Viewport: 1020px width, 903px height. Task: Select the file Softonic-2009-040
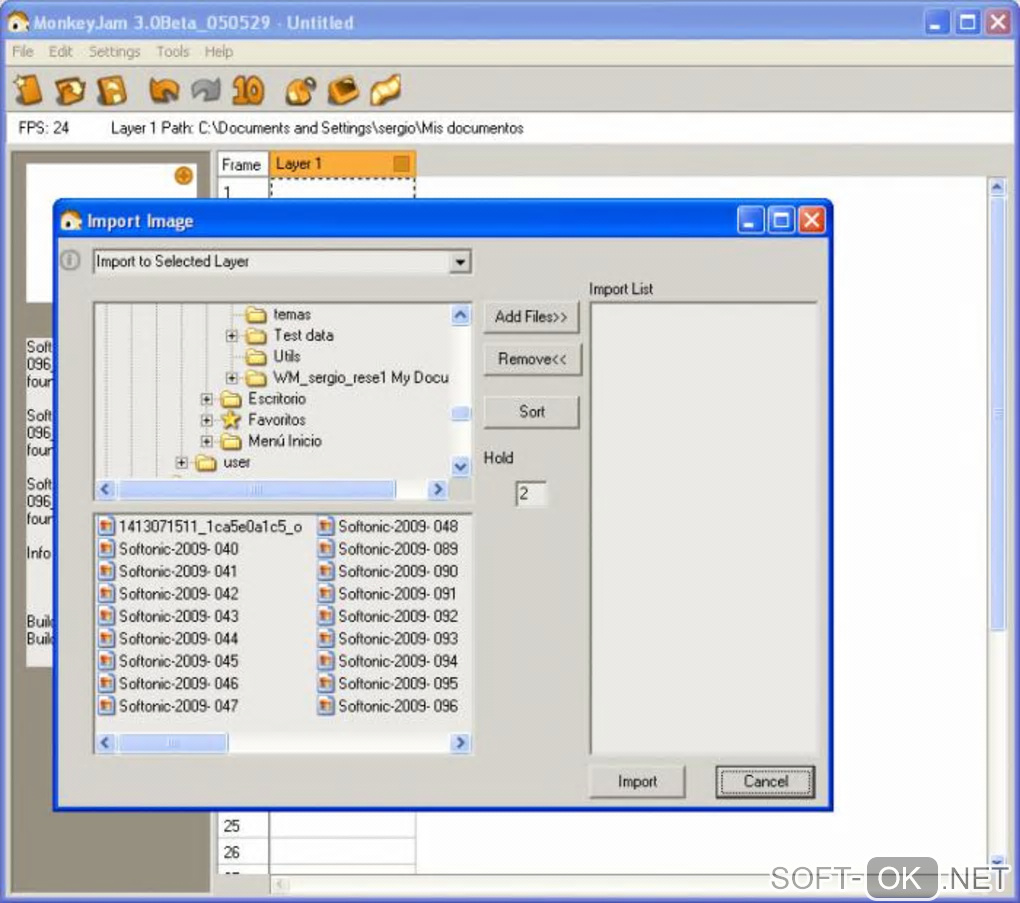click(169, 548)
